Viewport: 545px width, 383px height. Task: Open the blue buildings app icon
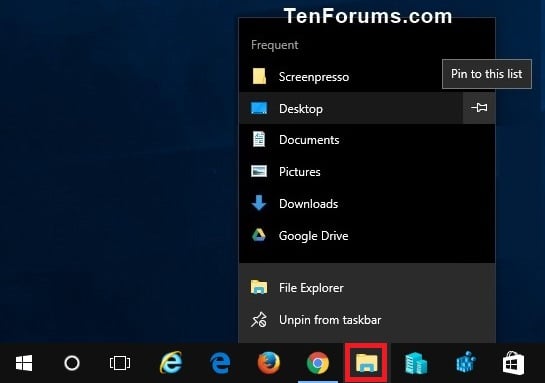(416, 363)
